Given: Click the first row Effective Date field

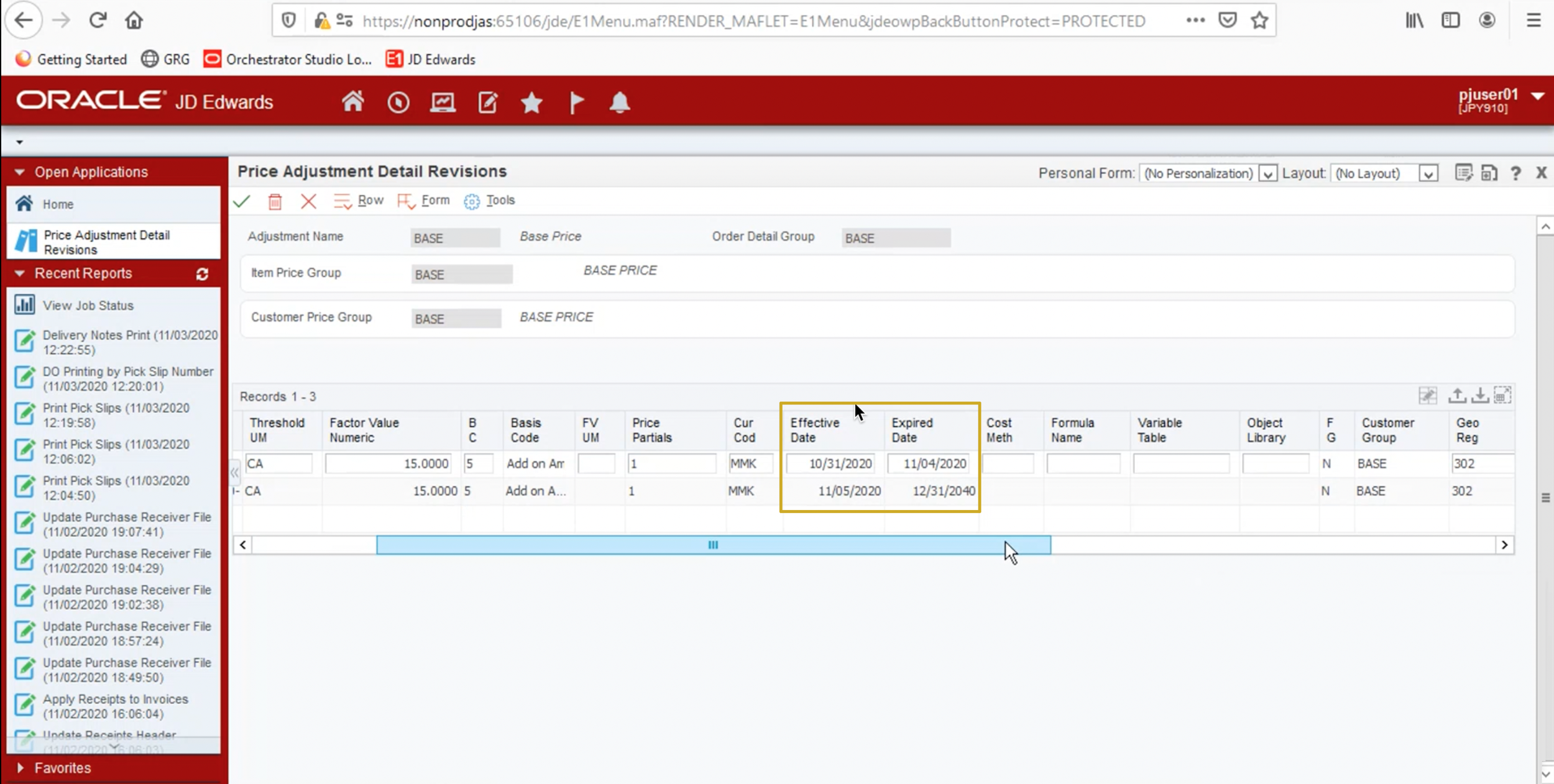Looking at the screenshot, I should (x=831, y=463).
